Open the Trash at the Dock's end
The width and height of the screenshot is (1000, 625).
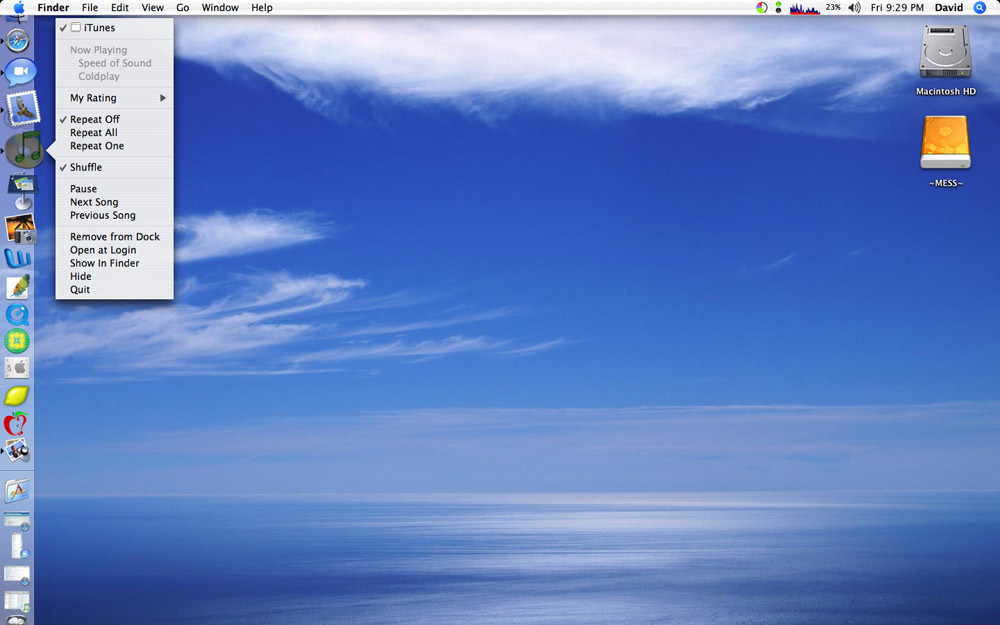17,620
